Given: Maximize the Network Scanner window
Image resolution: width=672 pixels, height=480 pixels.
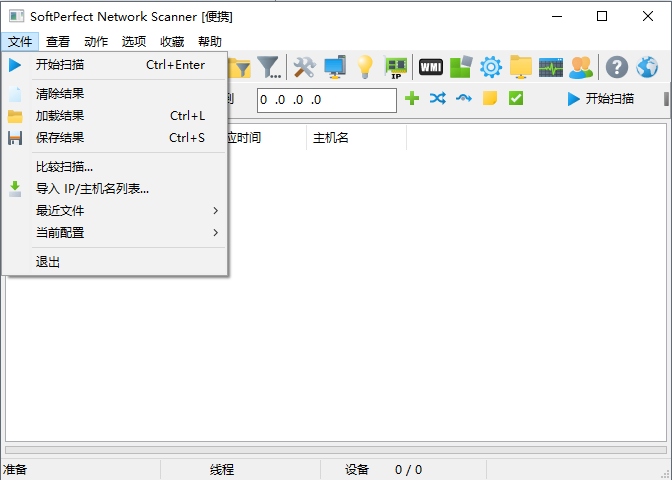Looking at the screenshot, I should pyautogui.click(x=602, y=16).
